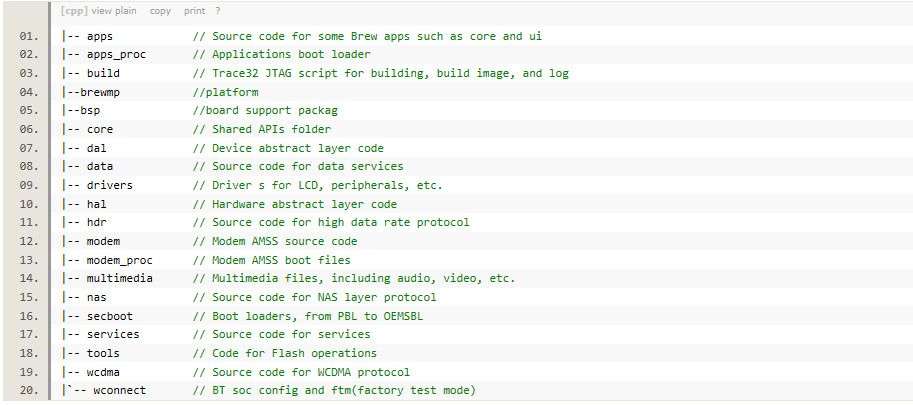Click the comment 'Code for Flash operations'
The image size is (913, 405).
click(294, 353)
